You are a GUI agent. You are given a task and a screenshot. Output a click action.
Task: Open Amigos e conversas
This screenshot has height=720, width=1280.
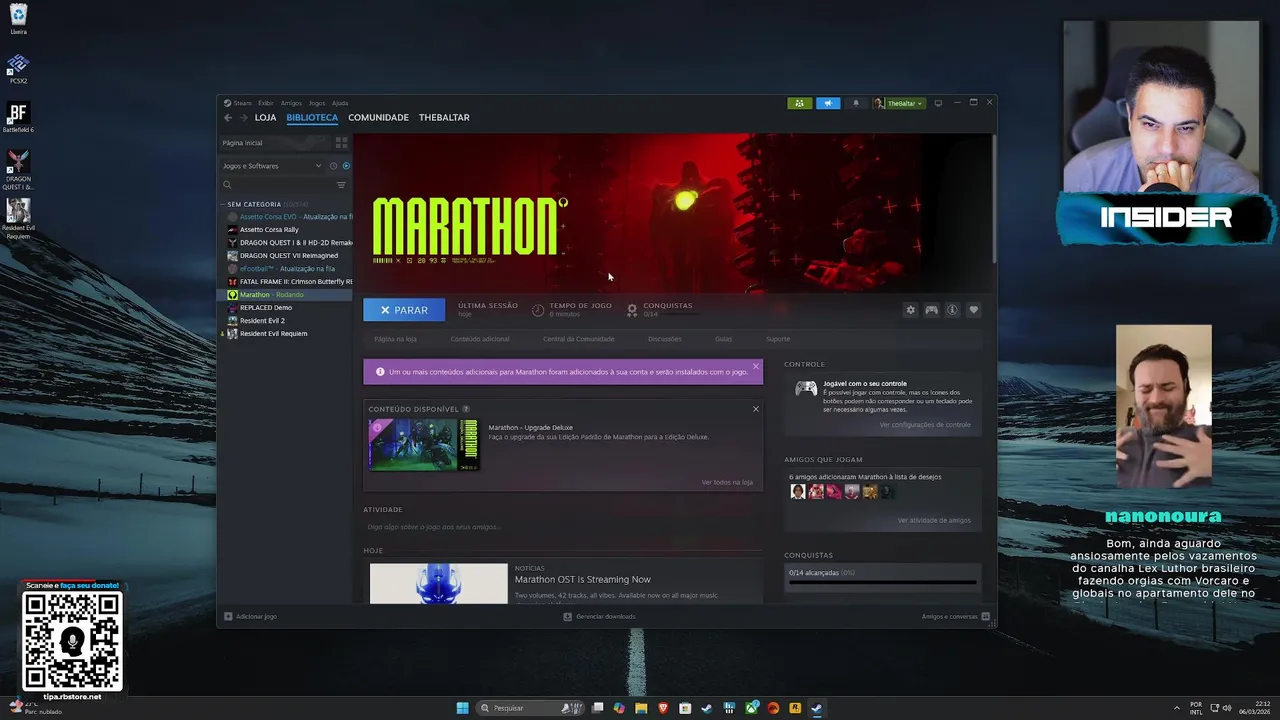click(955, 617)
